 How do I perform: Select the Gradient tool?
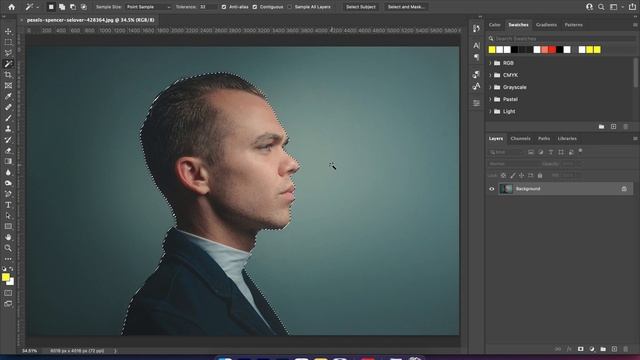click(8, 161)
